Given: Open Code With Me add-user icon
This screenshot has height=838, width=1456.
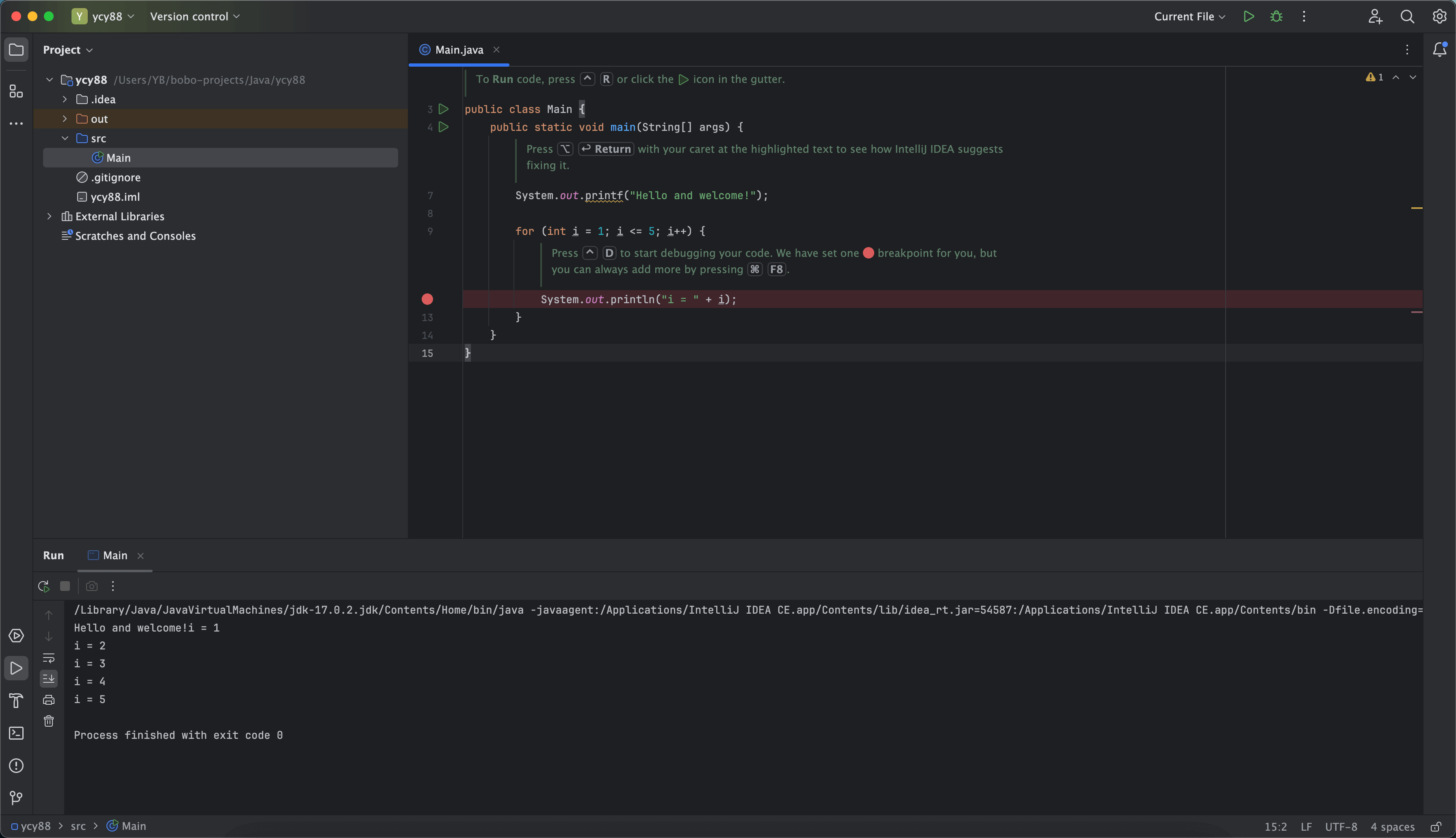Looking at the screenshot, I should click(1375, 16).
